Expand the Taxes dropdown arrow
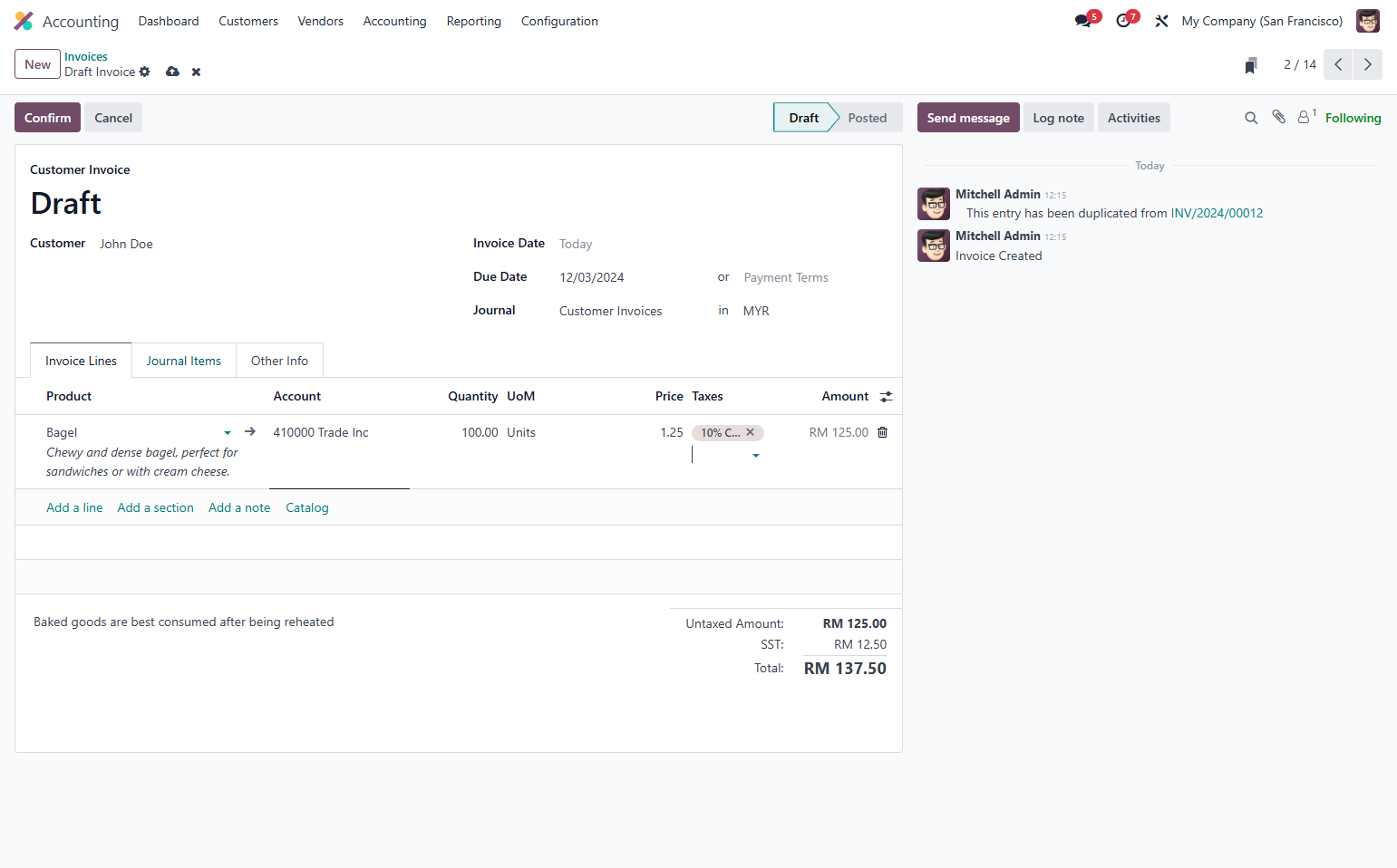1397x868 pixels. [x=756, y=456]
